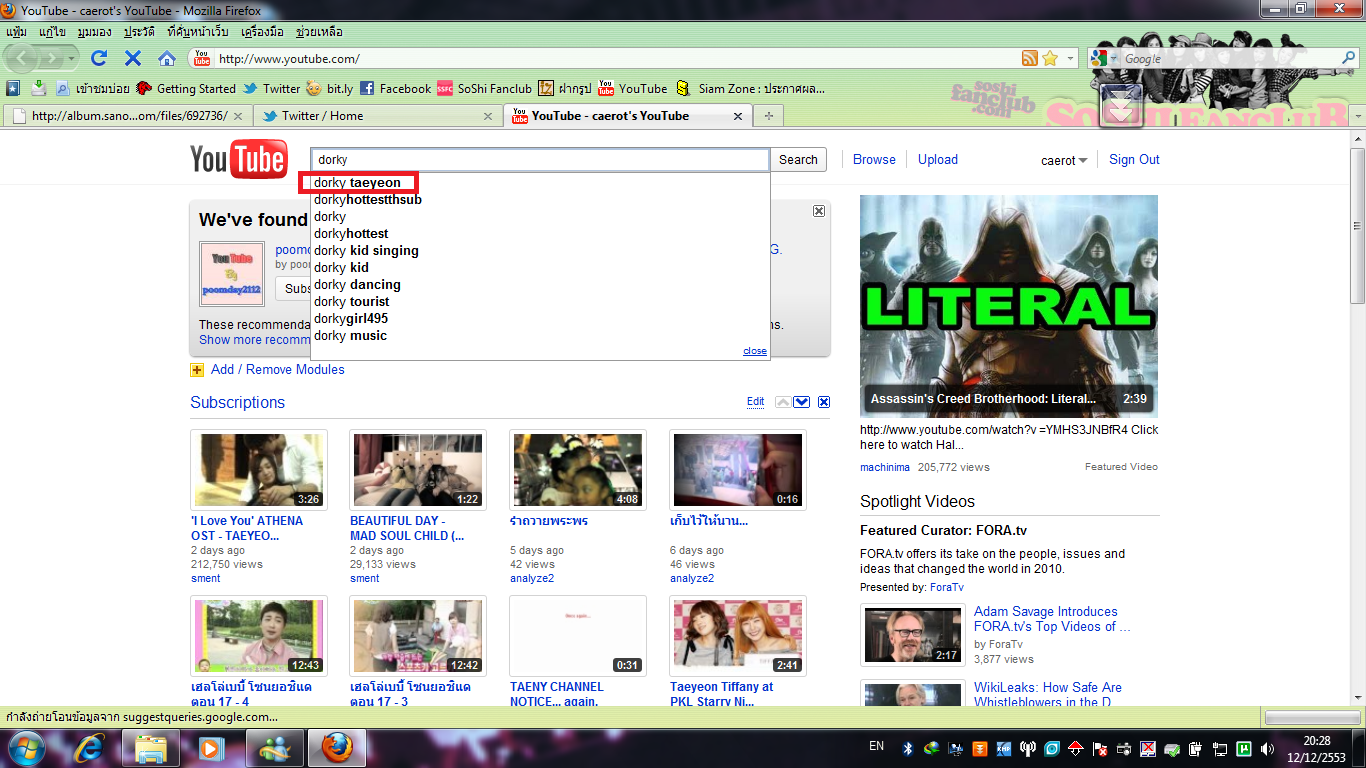This screenshot has width=1366, height=768.
Task: Close the Twitter / Home tab
Action: 488,116
